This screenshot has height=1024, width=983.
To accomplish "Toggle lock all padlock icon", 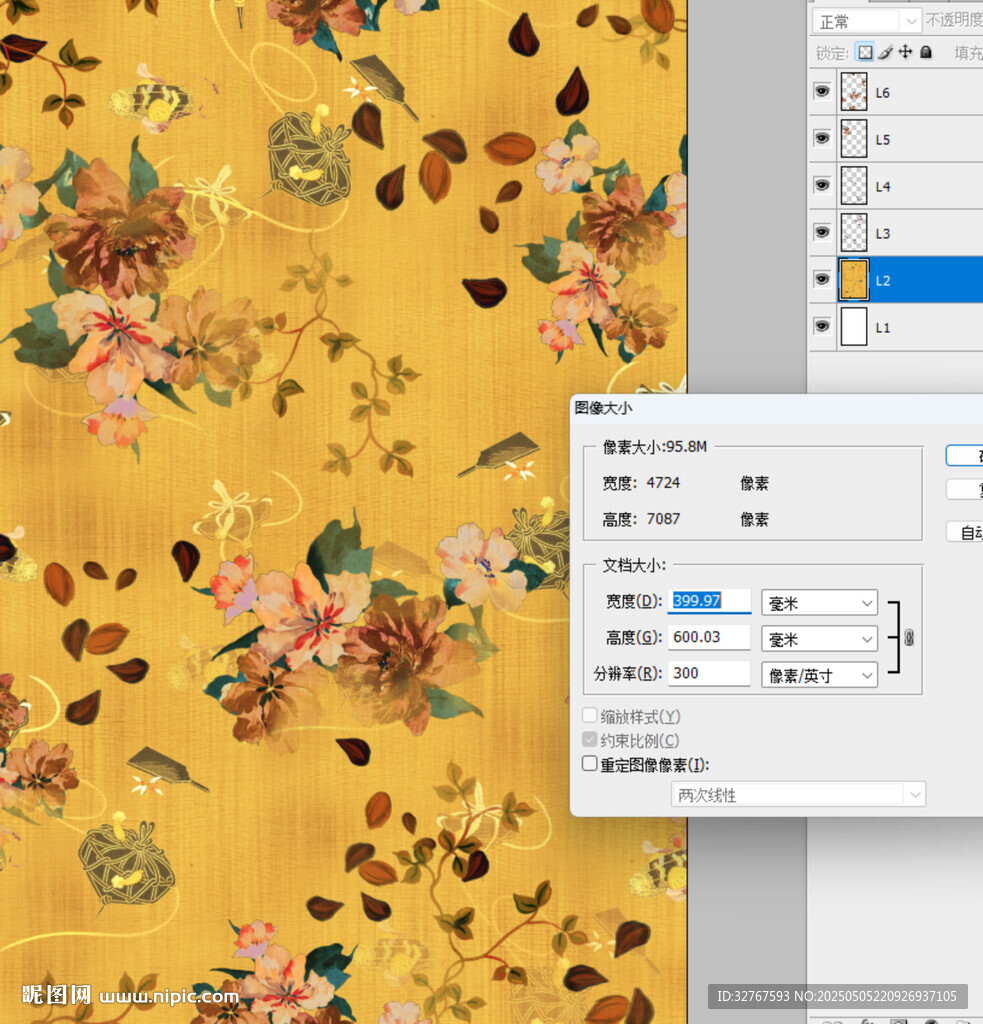I will pyautogui.click(x=926, y=52).
